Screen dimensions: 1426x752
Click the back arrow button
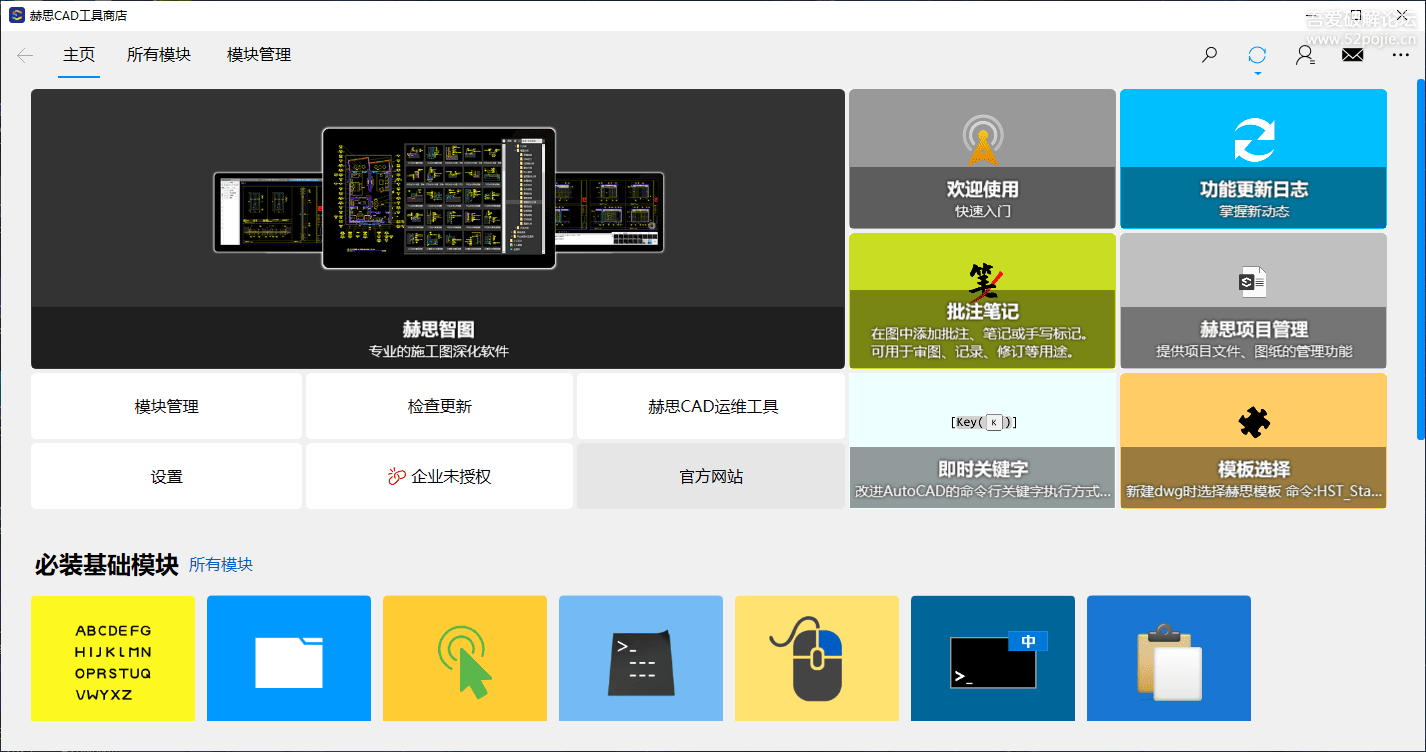pos(25,55)
